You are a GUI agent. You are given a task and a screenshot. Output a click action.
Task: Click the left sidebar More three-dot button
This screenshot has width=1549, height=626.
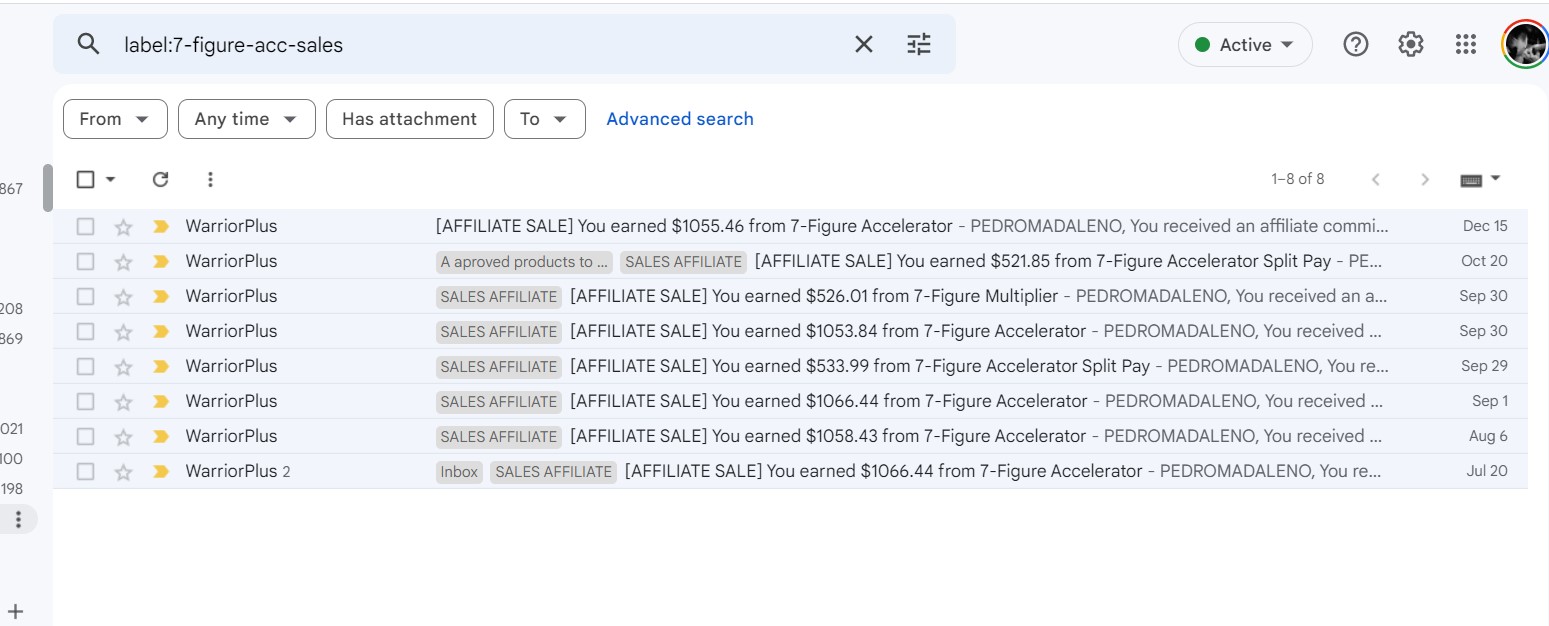[x=17, y=519]
